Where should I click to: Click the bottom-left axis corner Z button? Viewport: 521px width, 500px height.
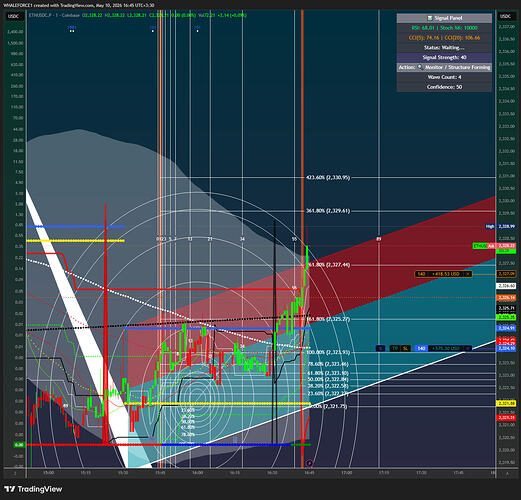(x=15, y=473)
